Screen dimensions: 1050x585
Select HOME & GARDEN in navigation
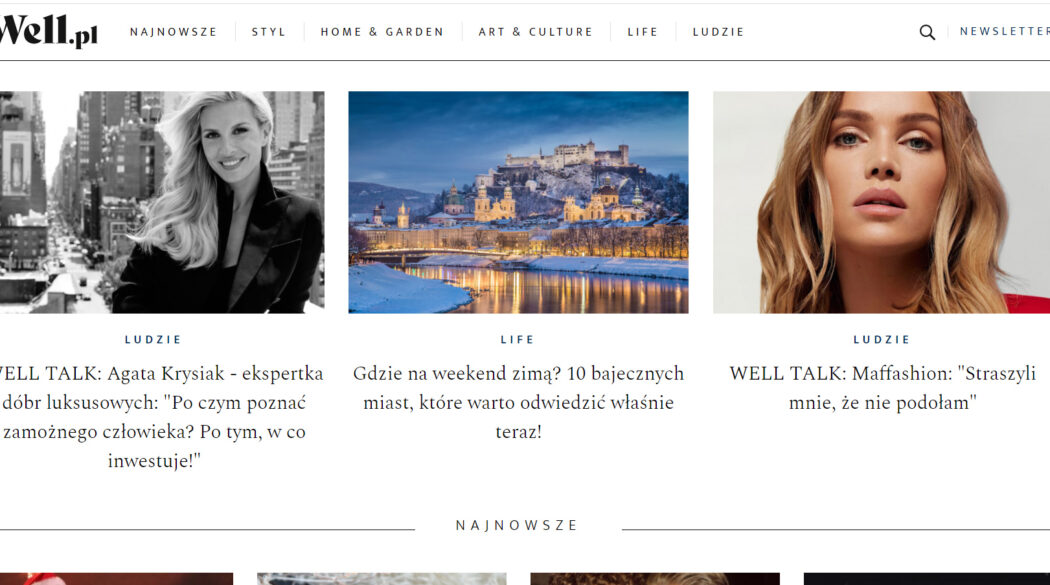pos(382,32)
